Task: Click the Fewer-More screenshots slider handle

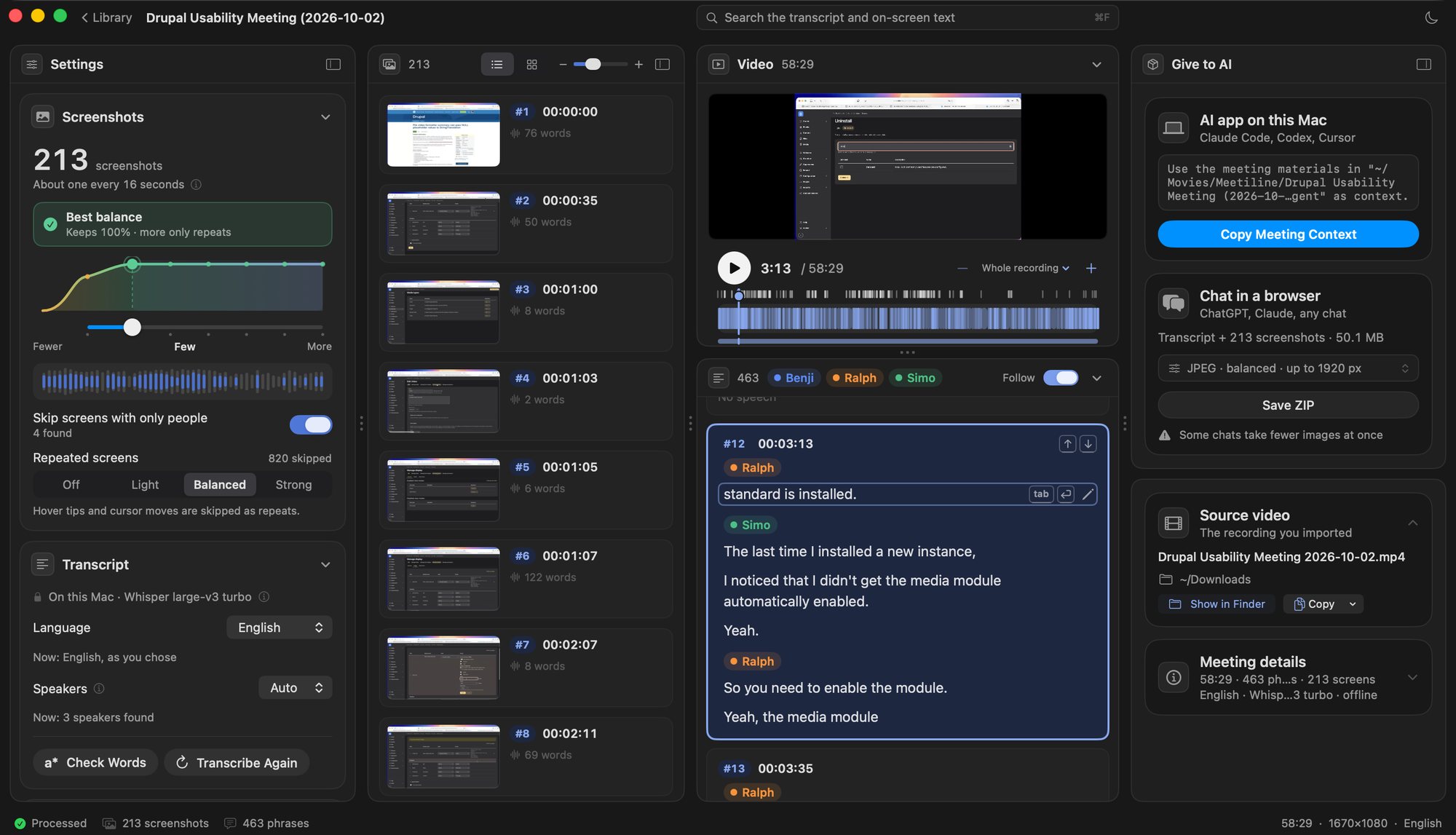Action: coord(132,328)
